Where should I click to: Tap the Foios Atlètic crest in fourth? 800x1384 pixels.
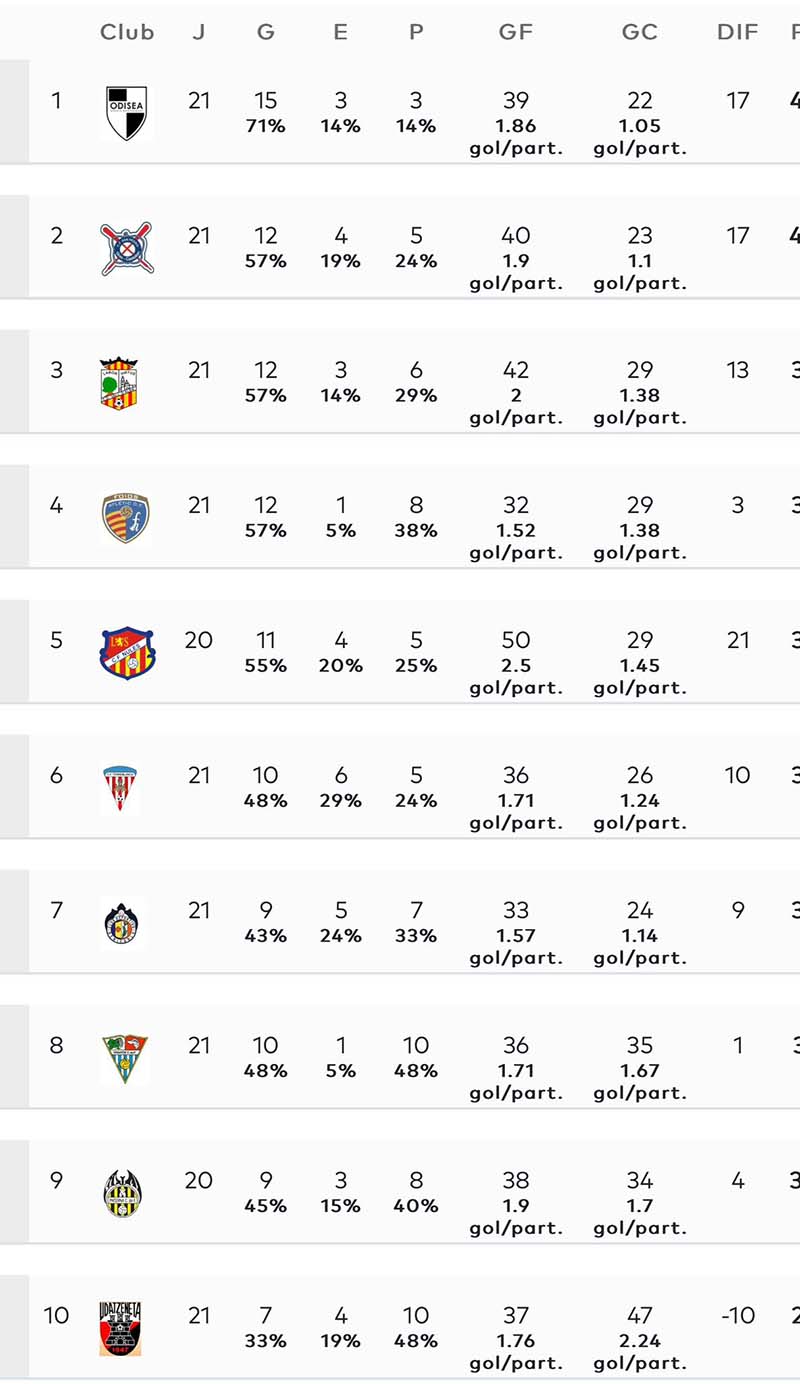(125, 518)
